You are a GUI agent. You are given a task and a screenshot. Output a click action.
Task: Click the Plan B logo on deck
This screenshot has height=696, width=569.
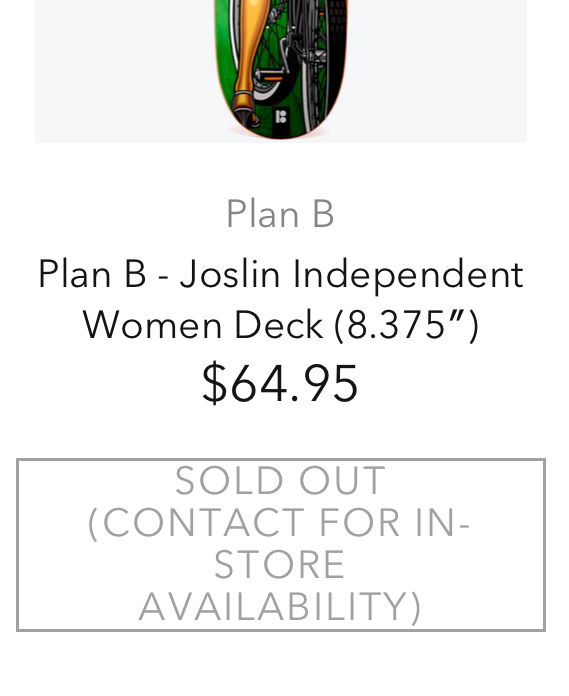281,118
